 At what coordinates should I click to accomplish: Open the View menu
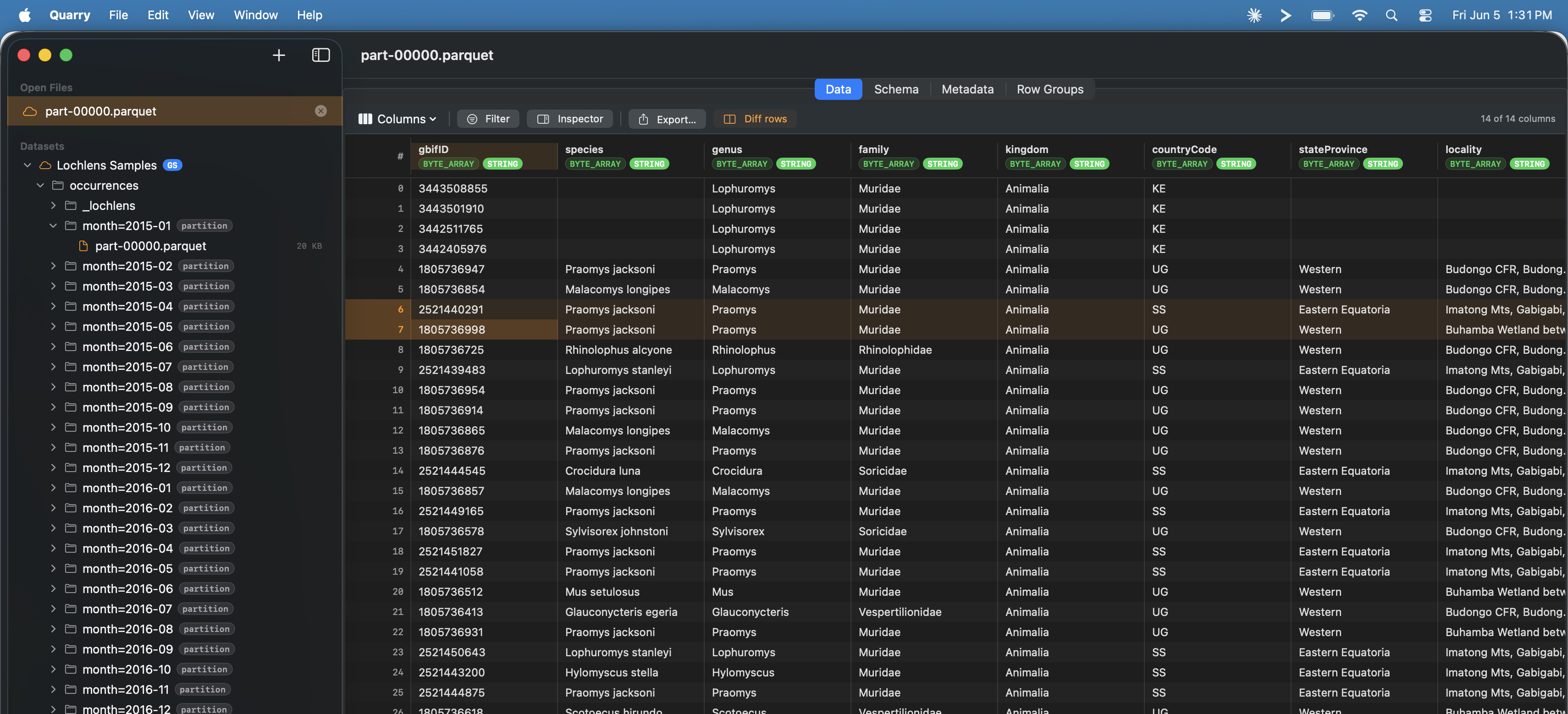click(201, 15)
